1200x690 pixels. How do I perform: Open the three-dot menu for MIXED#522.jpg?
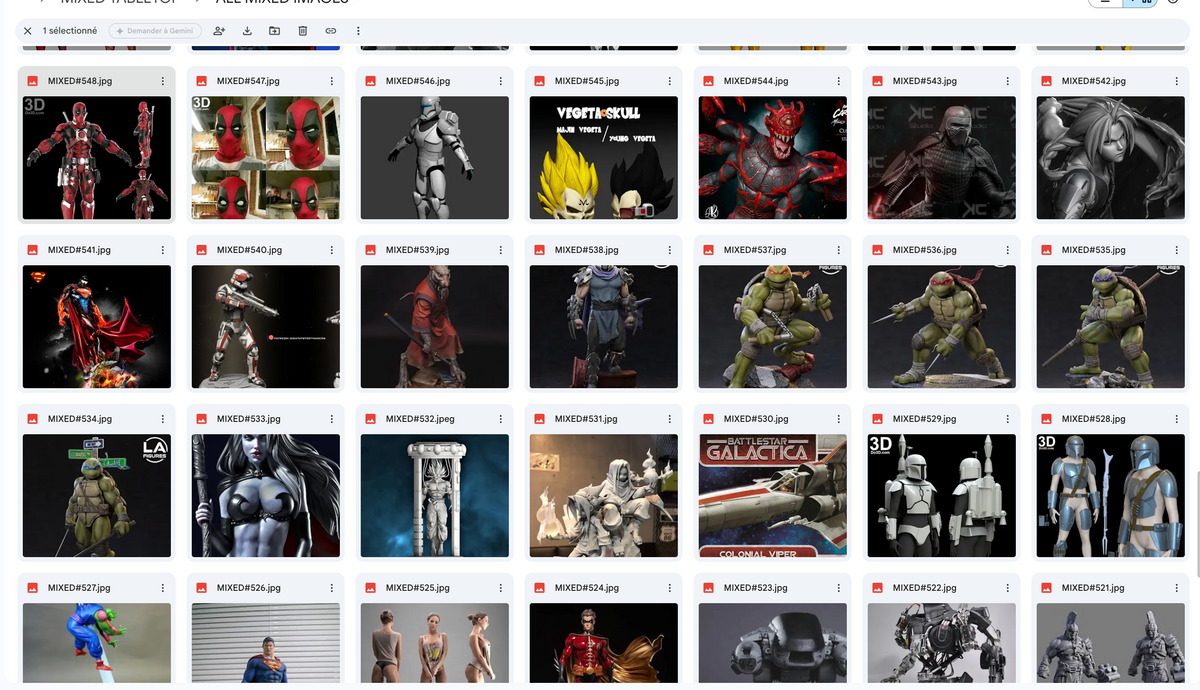pos(1008,588)
